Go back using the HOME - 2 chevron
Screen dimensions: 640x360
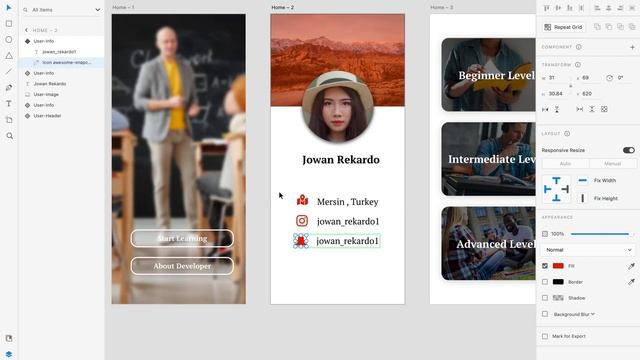(x=27, y=30)
